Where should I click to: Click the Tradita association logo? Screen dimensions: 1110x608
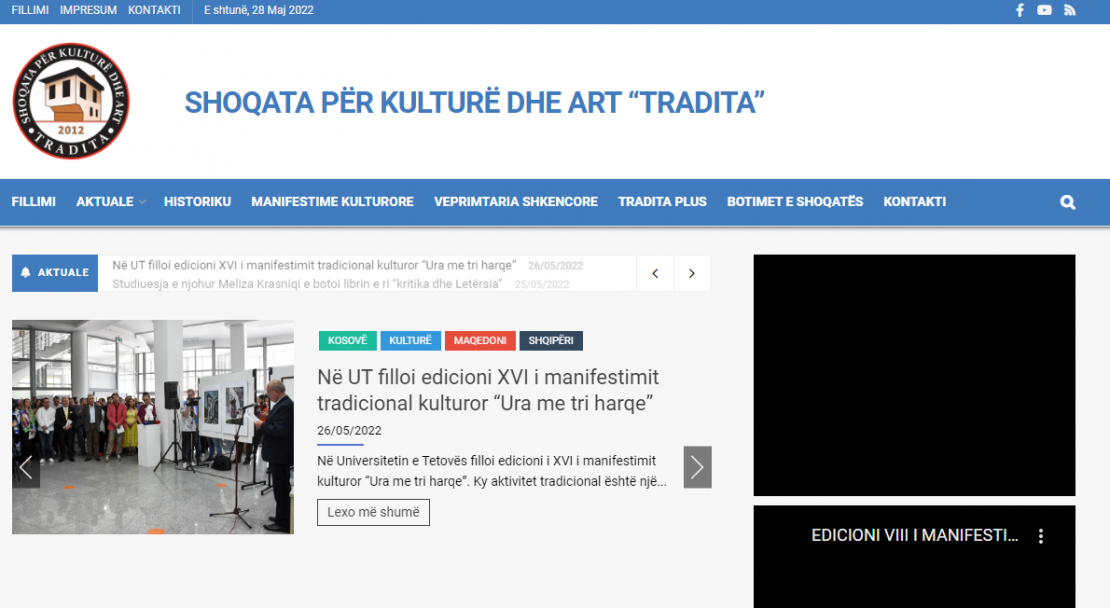tap(71, 101)
